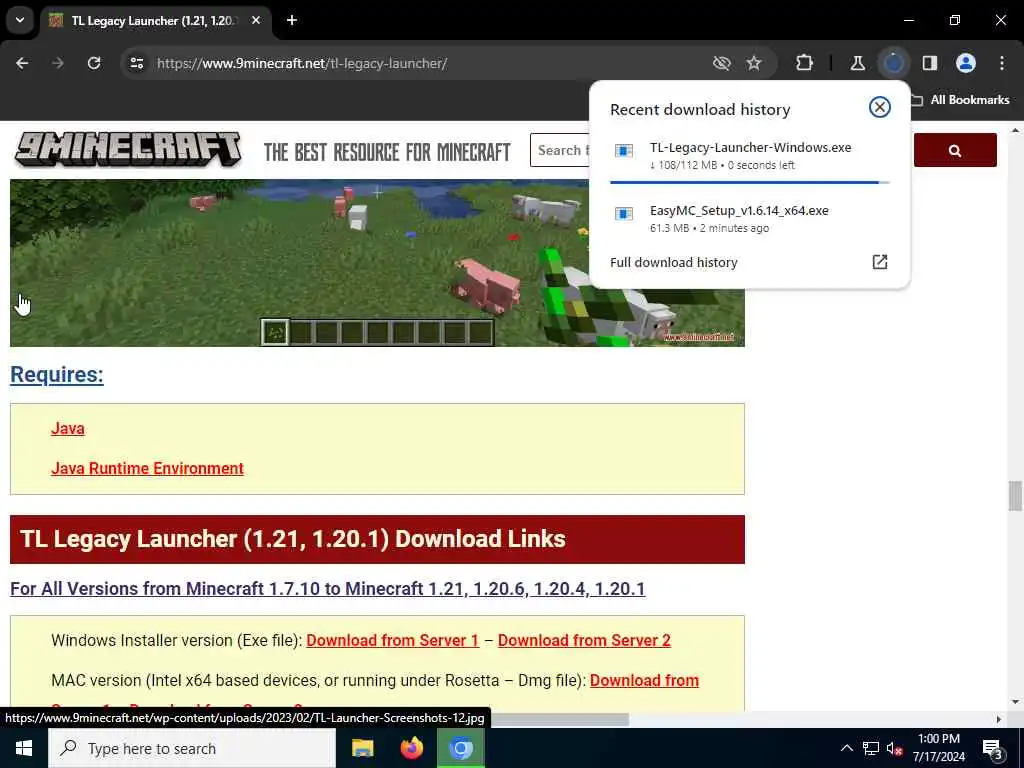Image resolution: width=1024 pixels, height=768 pixels.
Task: Click the MAC version Download from link
Action: click(645, 680)
